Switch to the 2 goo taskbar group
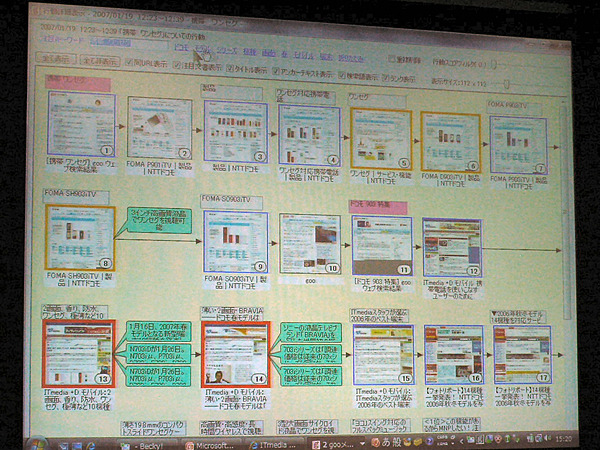This screenshot has height=450, width=600. pos(336,444)
